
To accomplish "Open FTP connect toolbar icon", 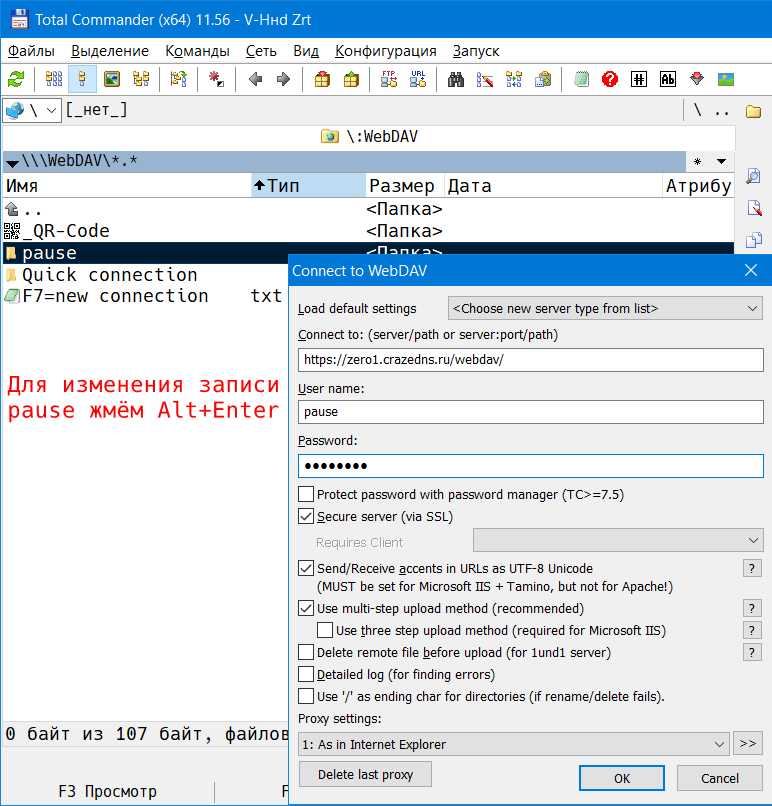I will [389, 80].
